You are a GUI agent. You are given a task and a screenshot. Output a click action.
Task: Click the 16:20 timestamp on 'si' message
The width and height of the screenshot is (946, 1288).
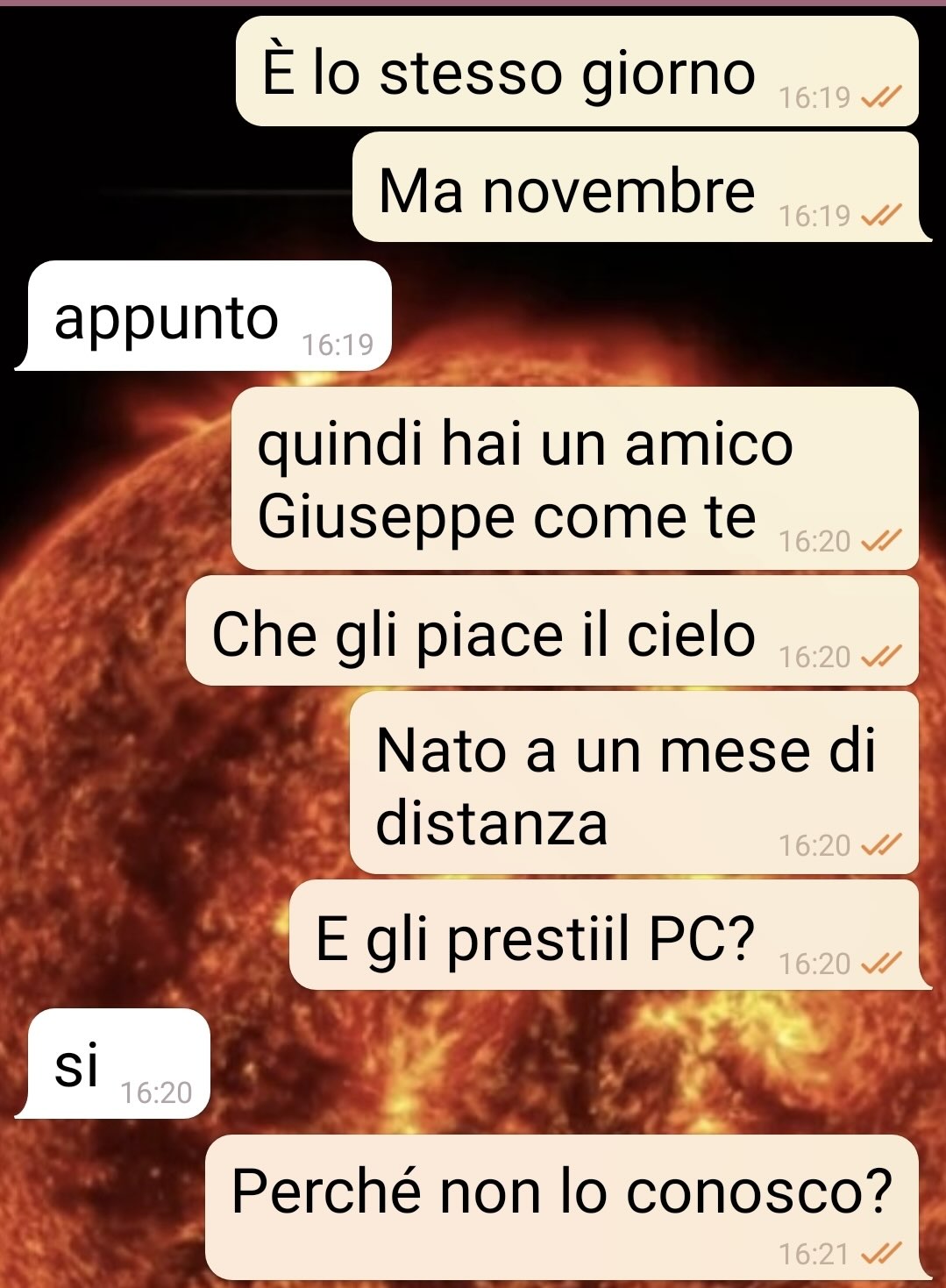[x=156, y=1092]
